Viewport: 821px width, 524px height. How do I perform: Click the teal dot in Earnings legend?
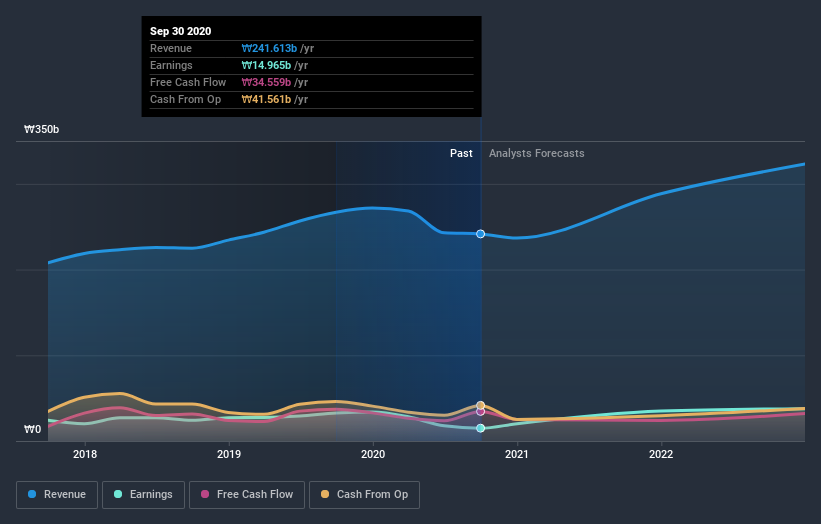click(118, 494)
